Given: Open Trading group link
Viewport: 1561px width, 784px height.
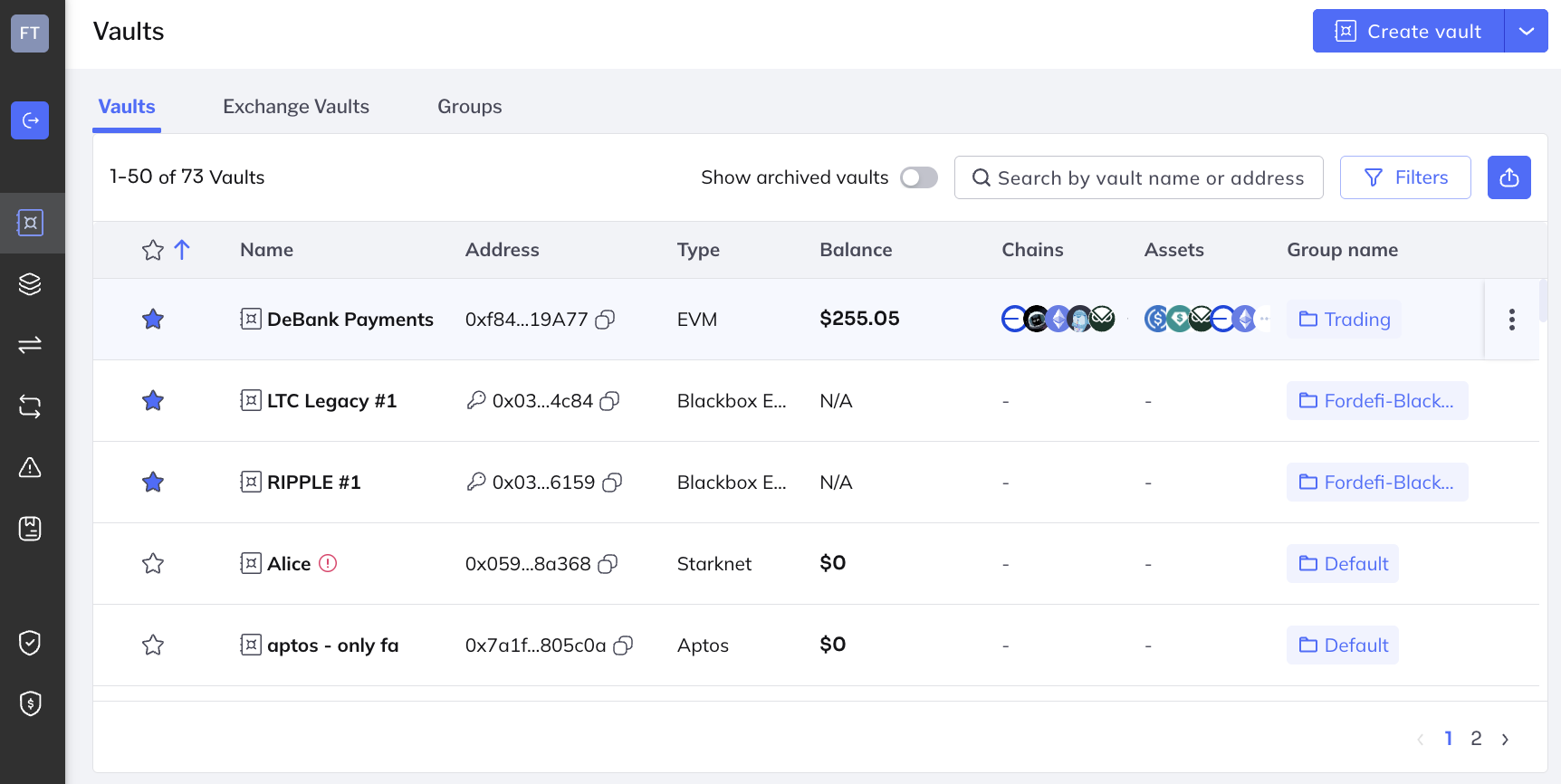Looking at the screenshot, I should [x=1345, y=319].
